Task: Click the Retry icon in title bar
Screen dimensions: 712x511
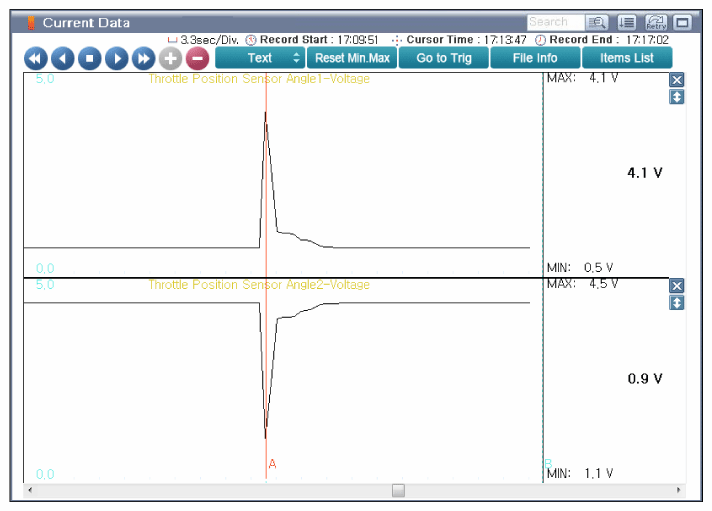Action: pos(656,22)
